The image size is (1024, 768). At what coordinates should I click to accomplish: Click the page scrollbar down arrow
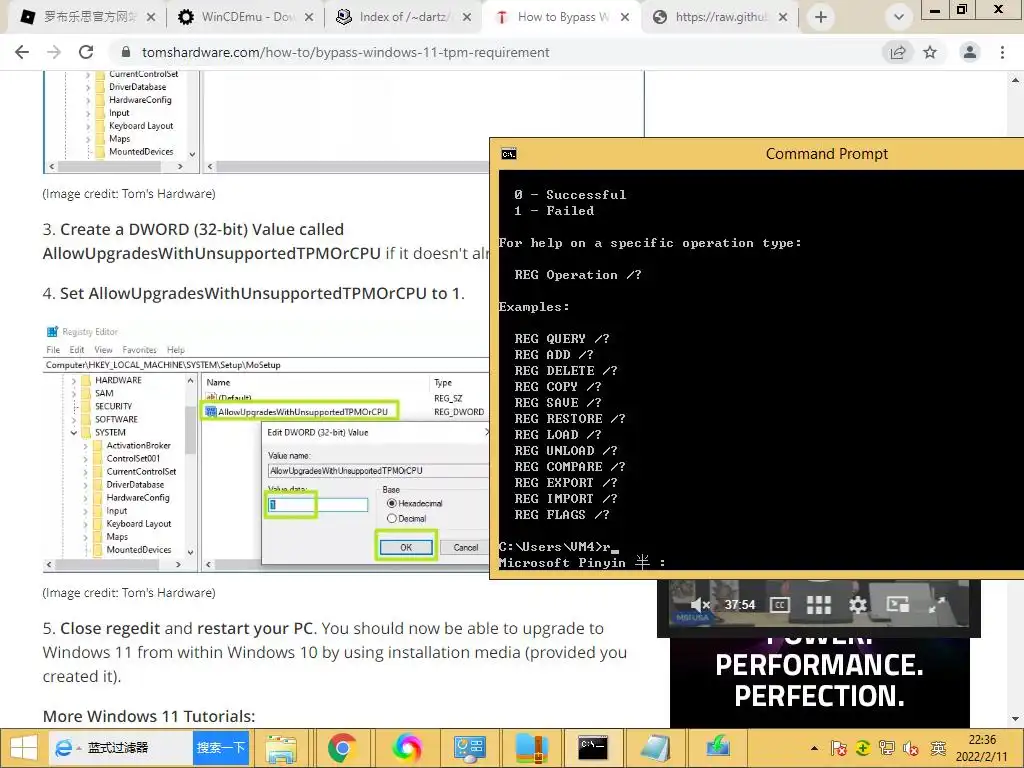1016,719
